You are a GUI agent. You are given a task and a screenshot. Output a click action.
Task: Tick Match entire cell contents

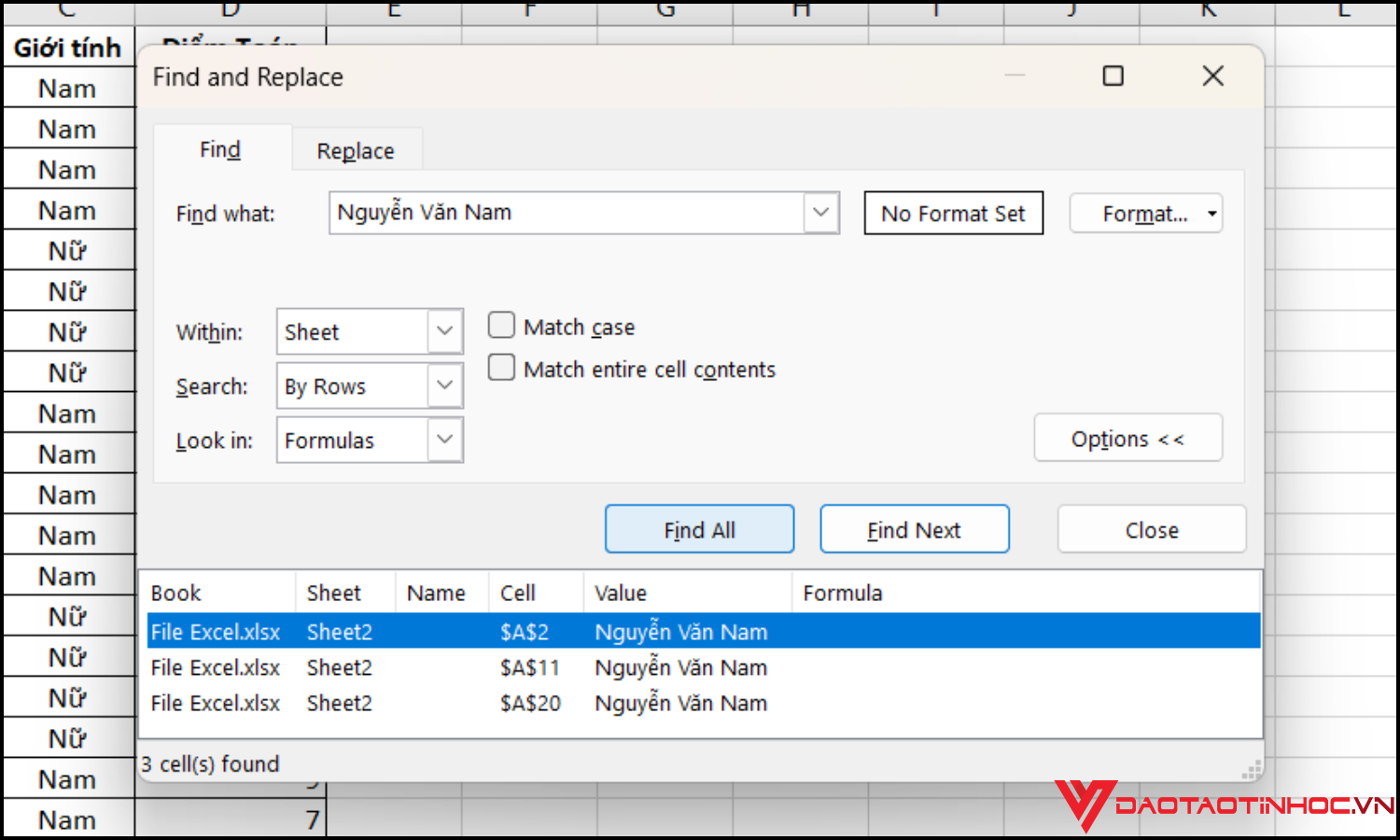502,369
